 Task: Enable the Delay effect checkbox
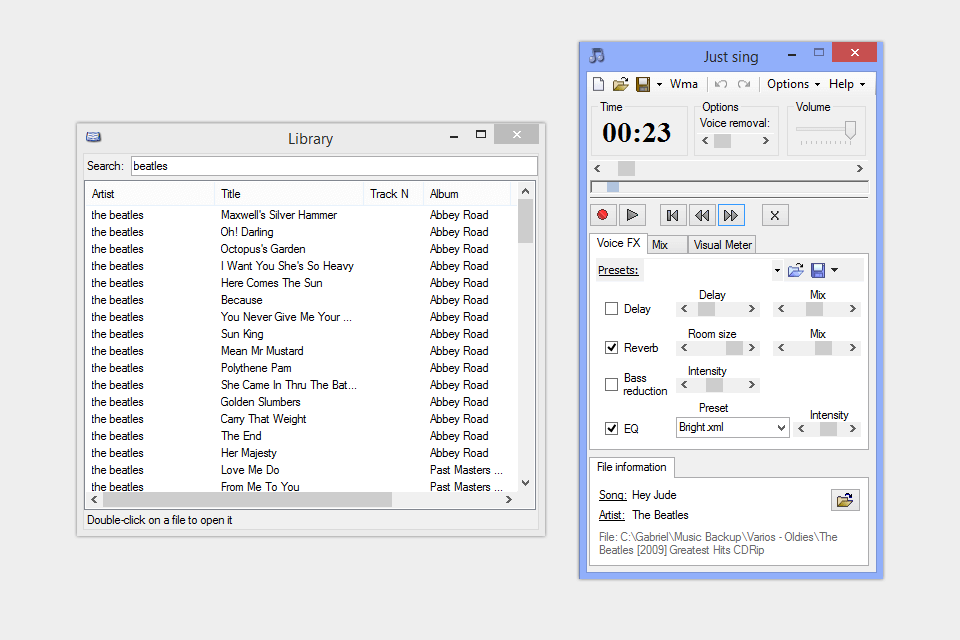[611, 309]
